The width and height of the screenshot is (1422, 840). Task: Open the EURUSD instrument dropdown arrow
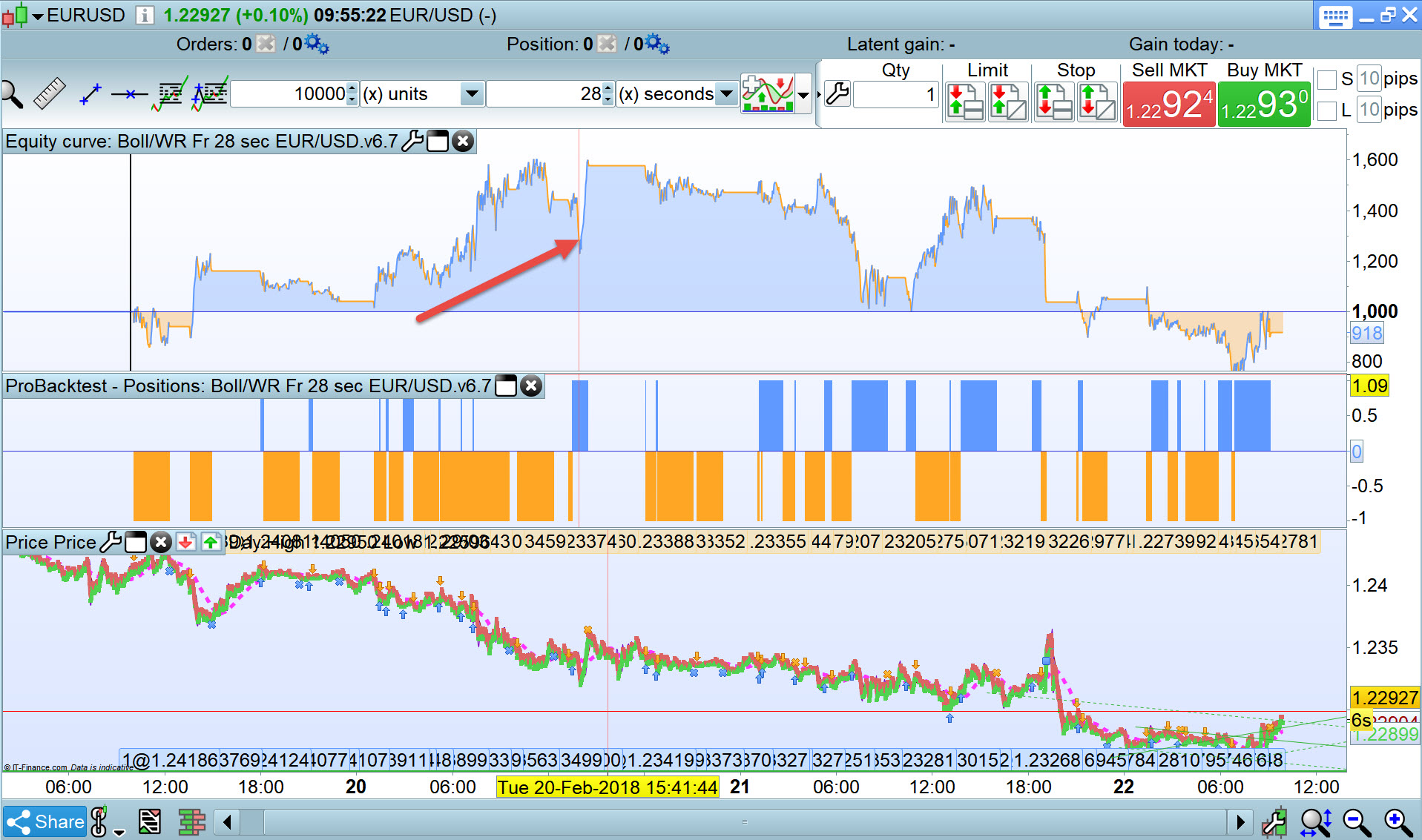[x=37, y=16]
